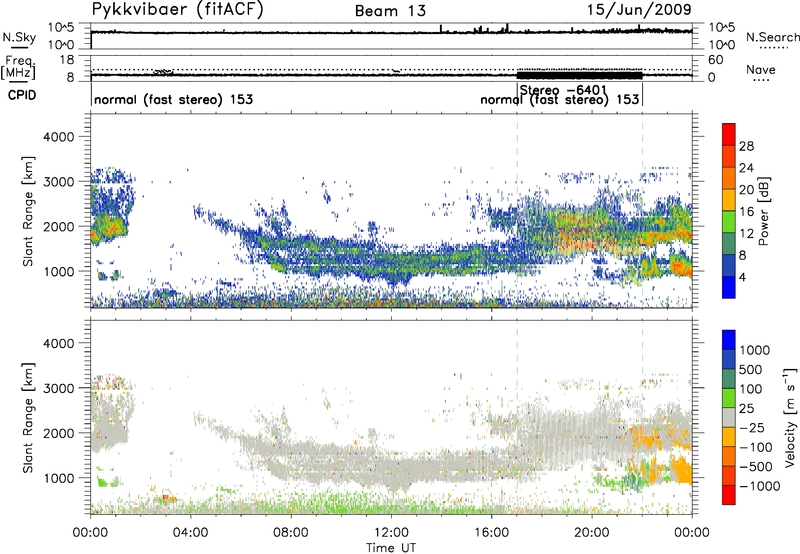
Task: Click the "20:00" time tick label
Action: tap(592, 533)
